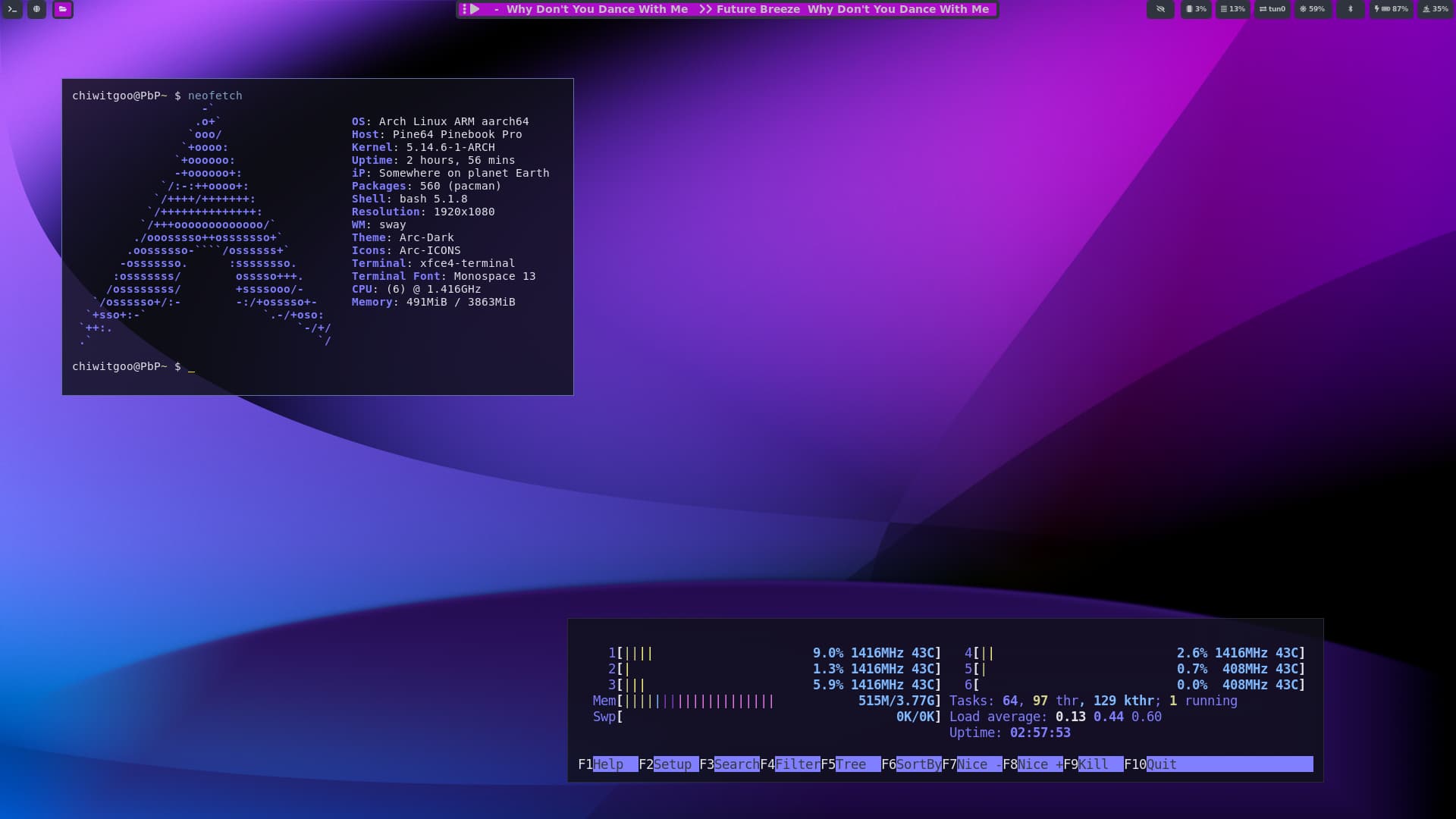This screenshot has height=819, width=1456.
Task: Click the tun0 network module
Action: [1272, 9]
